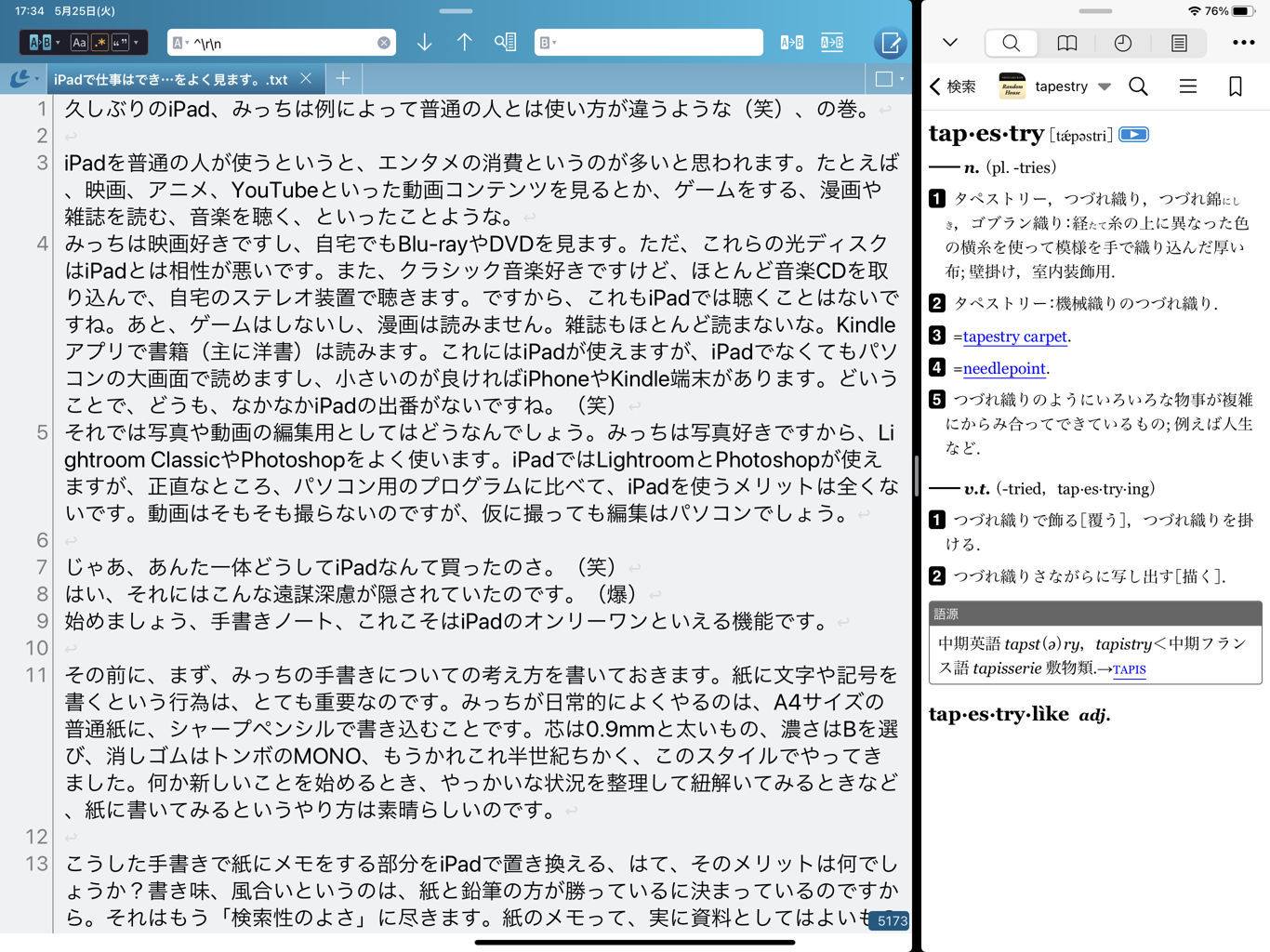Toggle the A→B replace mode button

40,43
